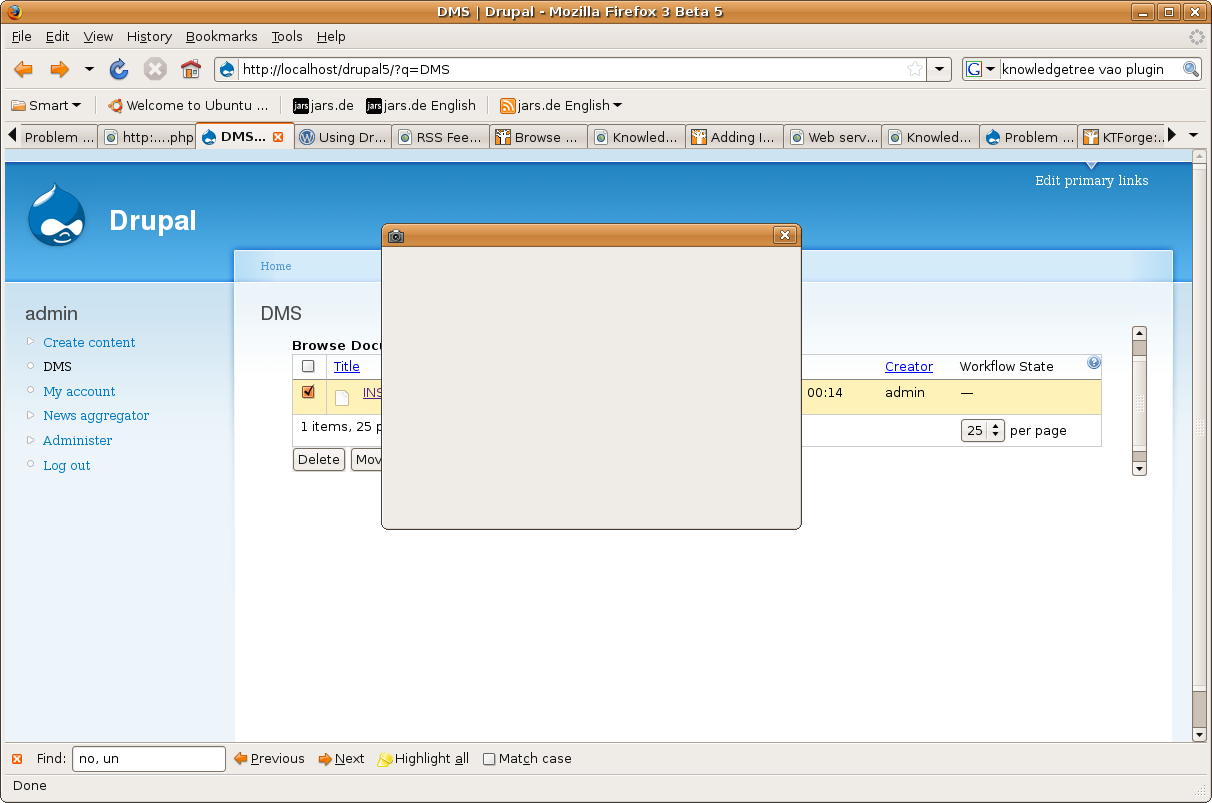
Task: Open jars.de English feed dropdown
Action: [561, 105]
